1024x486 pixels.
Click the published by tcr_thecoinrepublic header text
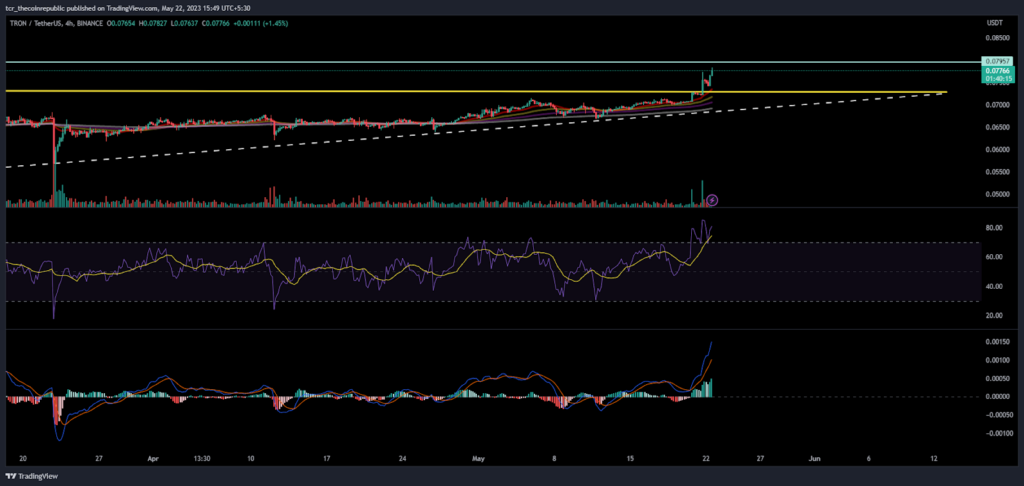[129, 8]
